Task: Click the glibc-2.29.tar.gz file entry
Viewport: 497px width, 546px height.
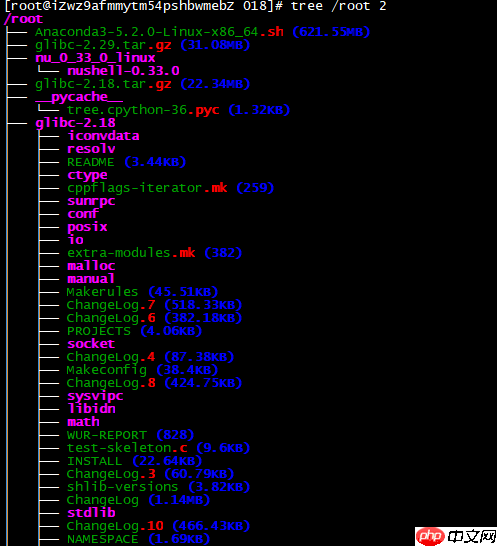Action: pyautogui.click(x=103, y=45)
